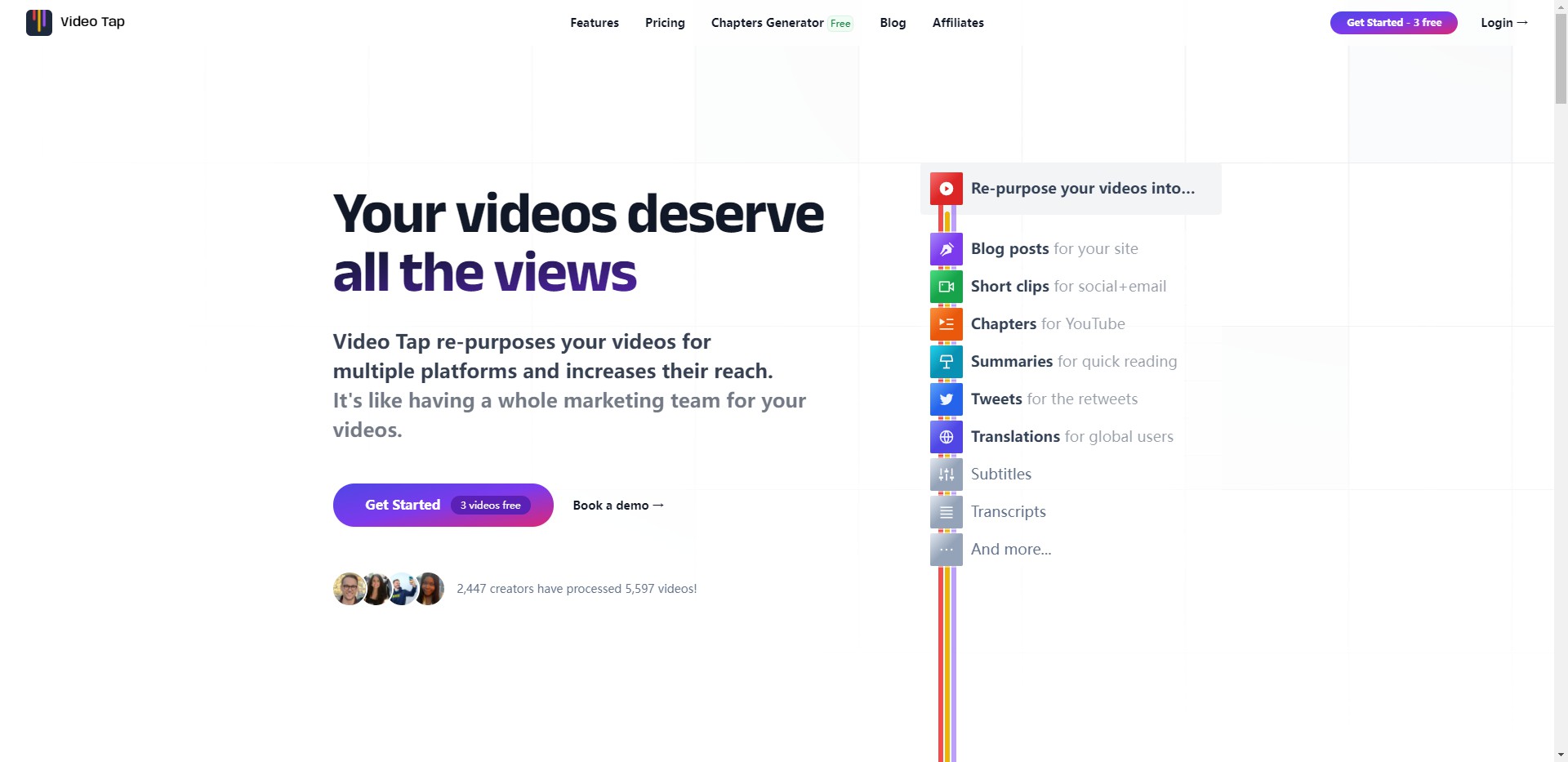Click the And more ellipsis icon
The image size is (1568, 762).
[946, 549]
